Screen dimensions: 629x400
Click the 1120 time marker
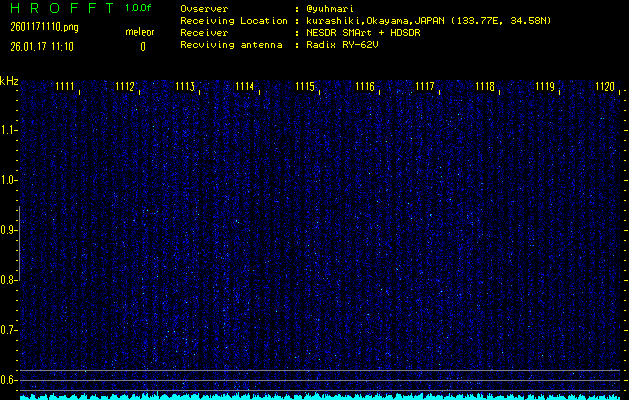pos(605,87)
